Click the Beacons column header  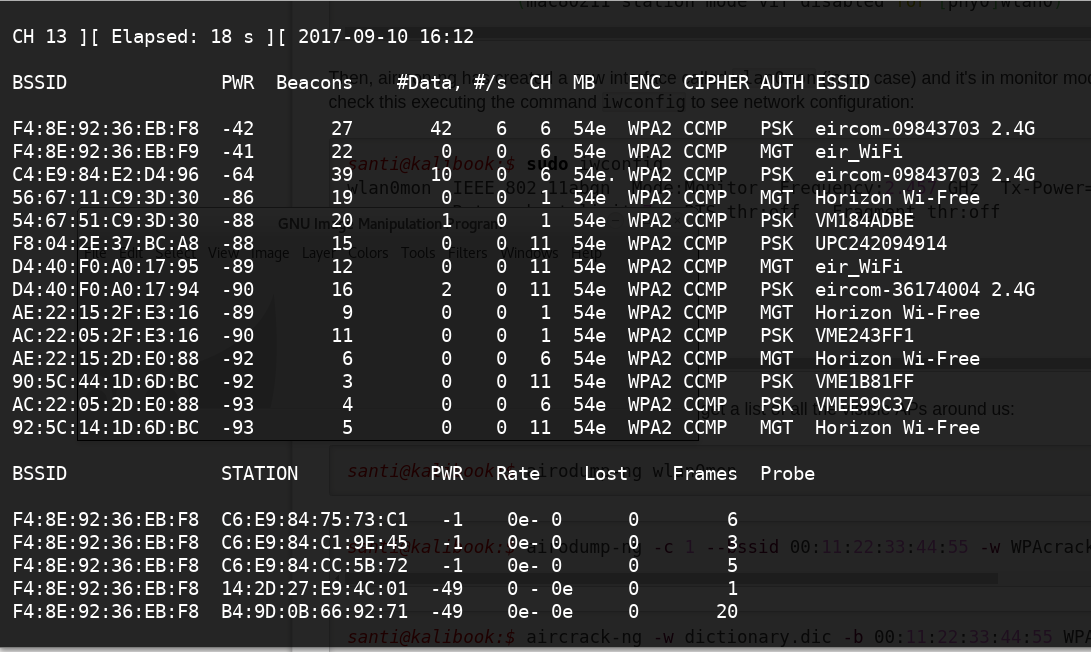[314, 82]
